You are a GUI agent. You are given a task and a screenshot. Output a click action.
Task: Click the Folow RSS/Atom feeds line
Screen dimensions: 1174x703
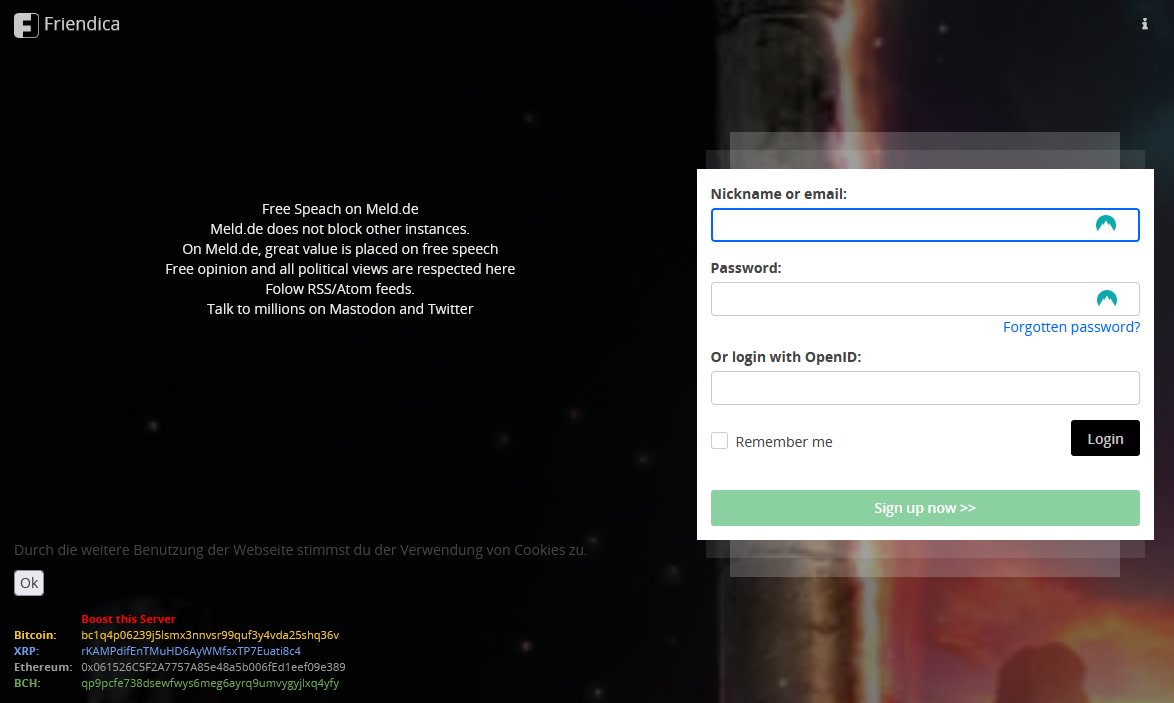(x=340, y=289)
